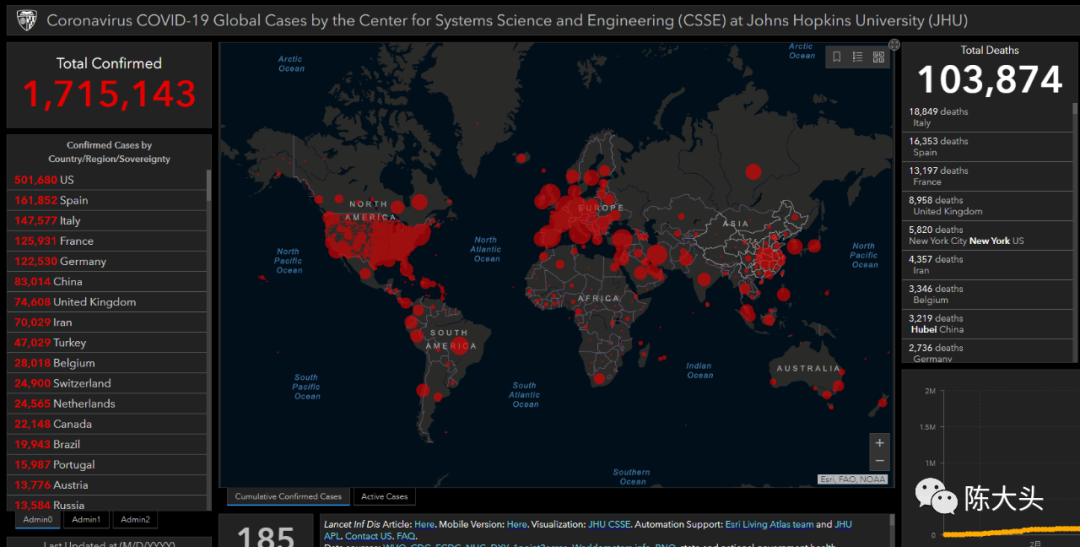Select the 4,357 deaths Iran entry

987,265
